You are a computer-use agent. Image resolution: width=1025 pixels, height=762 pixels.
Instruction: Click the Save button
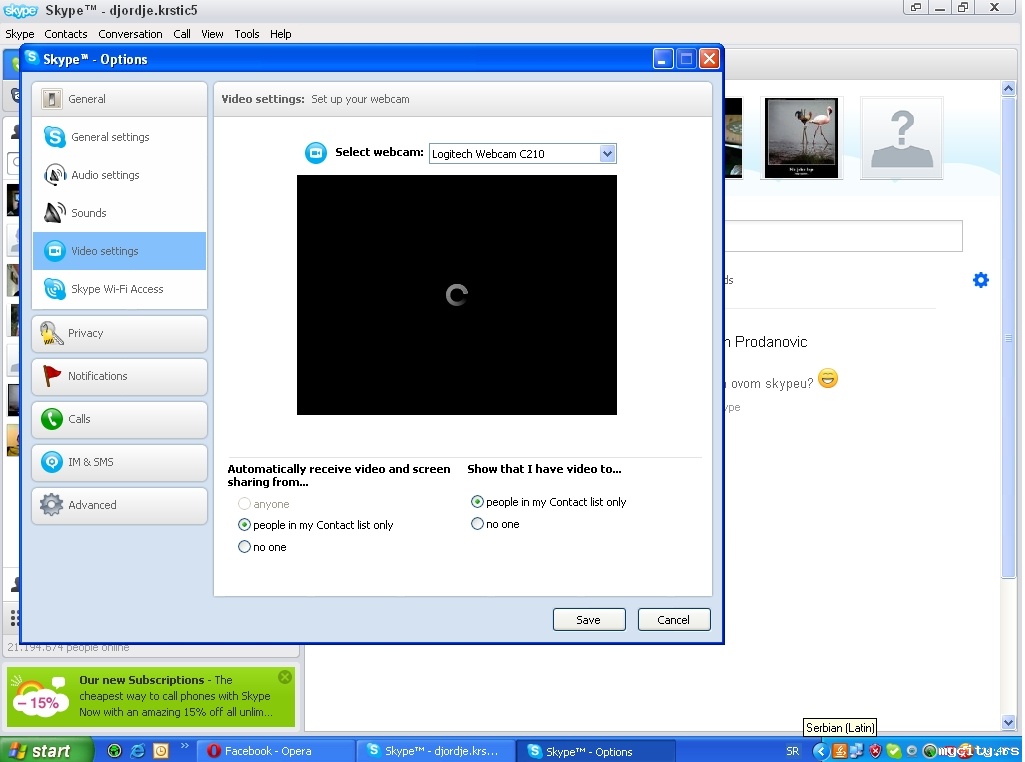click(588, 620)
